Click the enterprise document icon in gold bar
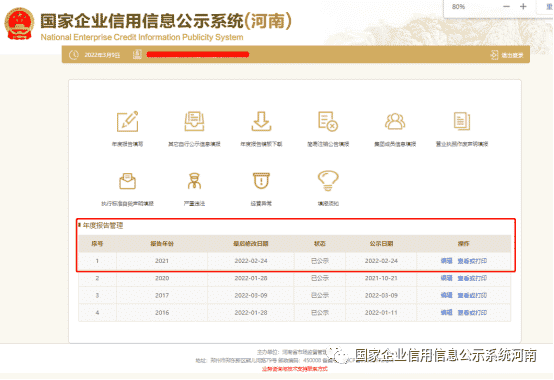 pos(137,54)
